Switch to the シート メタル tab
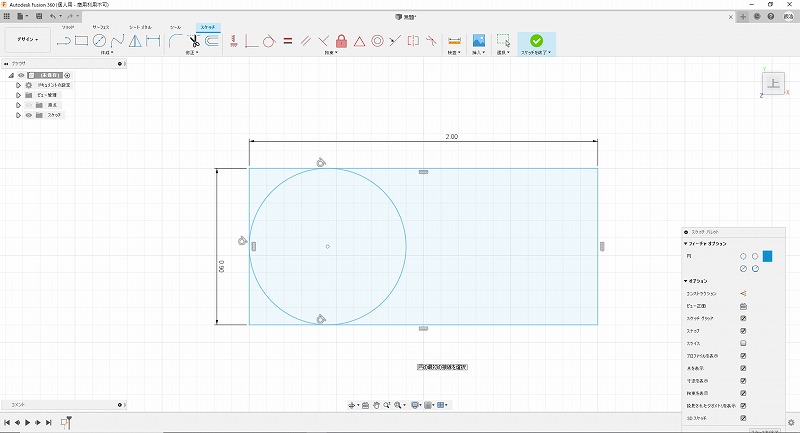This screenshot has width=800, height=433. coord(140,27)
